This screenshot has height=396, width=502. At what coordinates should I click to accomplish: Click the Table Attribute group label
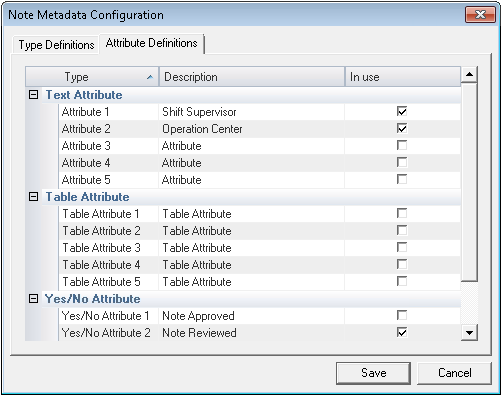click(87, 197)
